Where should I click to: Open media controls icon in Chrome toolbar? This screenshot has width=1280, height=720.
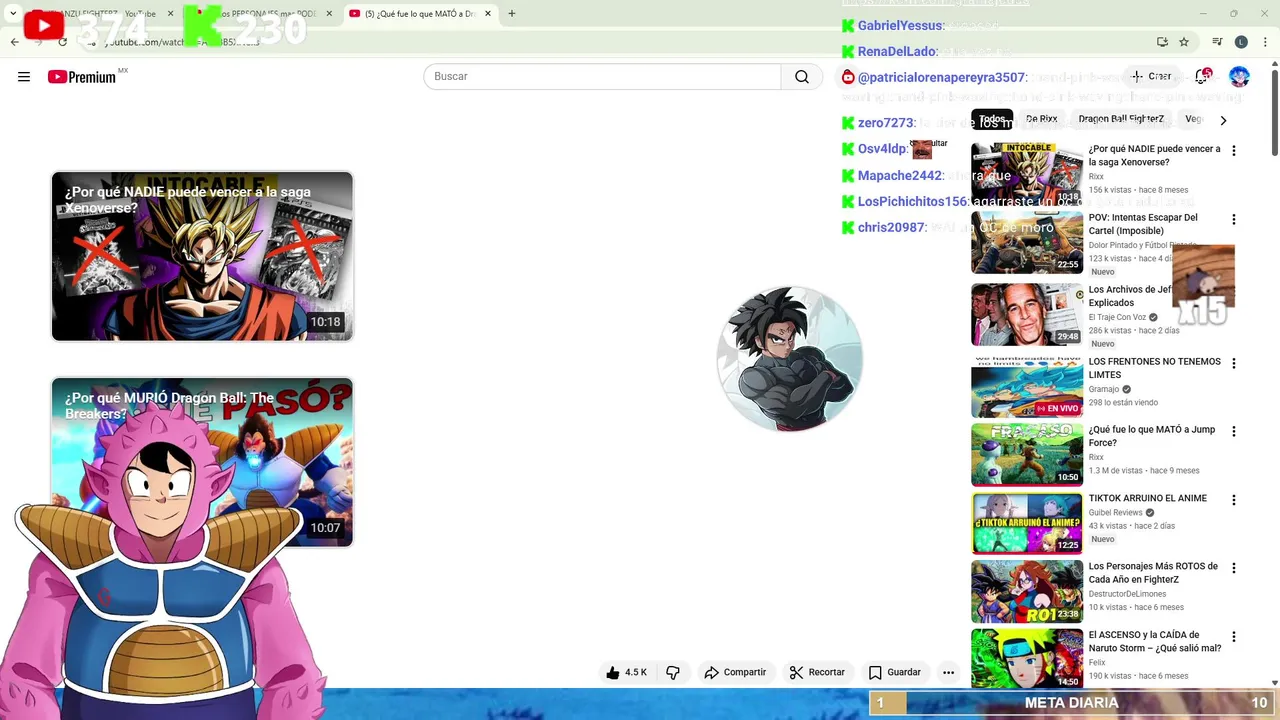click(1217, 42)
